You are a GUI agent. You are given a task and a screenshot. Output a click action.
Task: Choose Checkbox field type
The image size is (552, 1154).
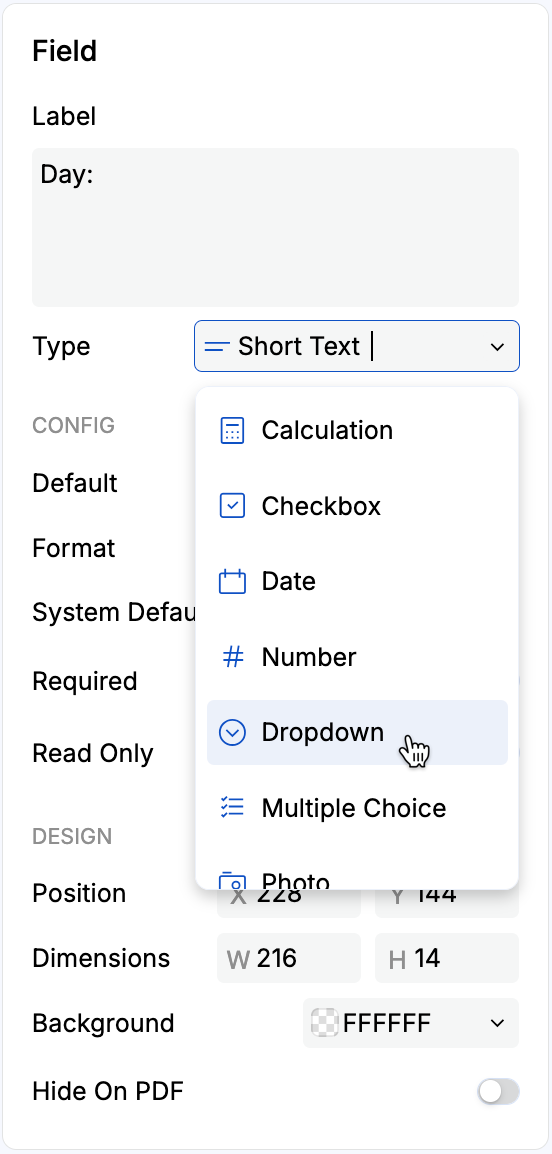(358, 506)
